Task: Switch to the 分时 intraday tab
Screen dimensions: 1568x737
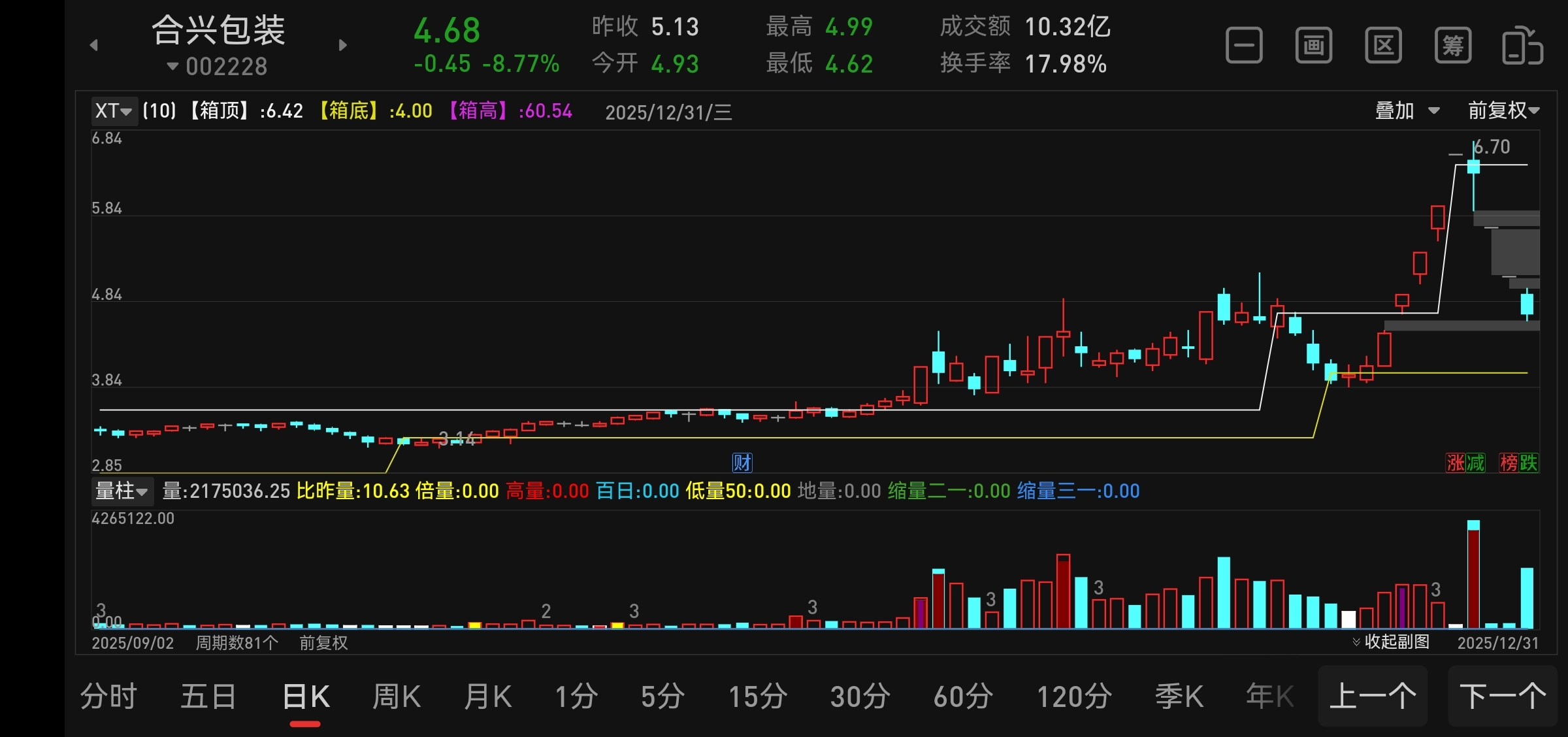Action: (x=108, y=696)
